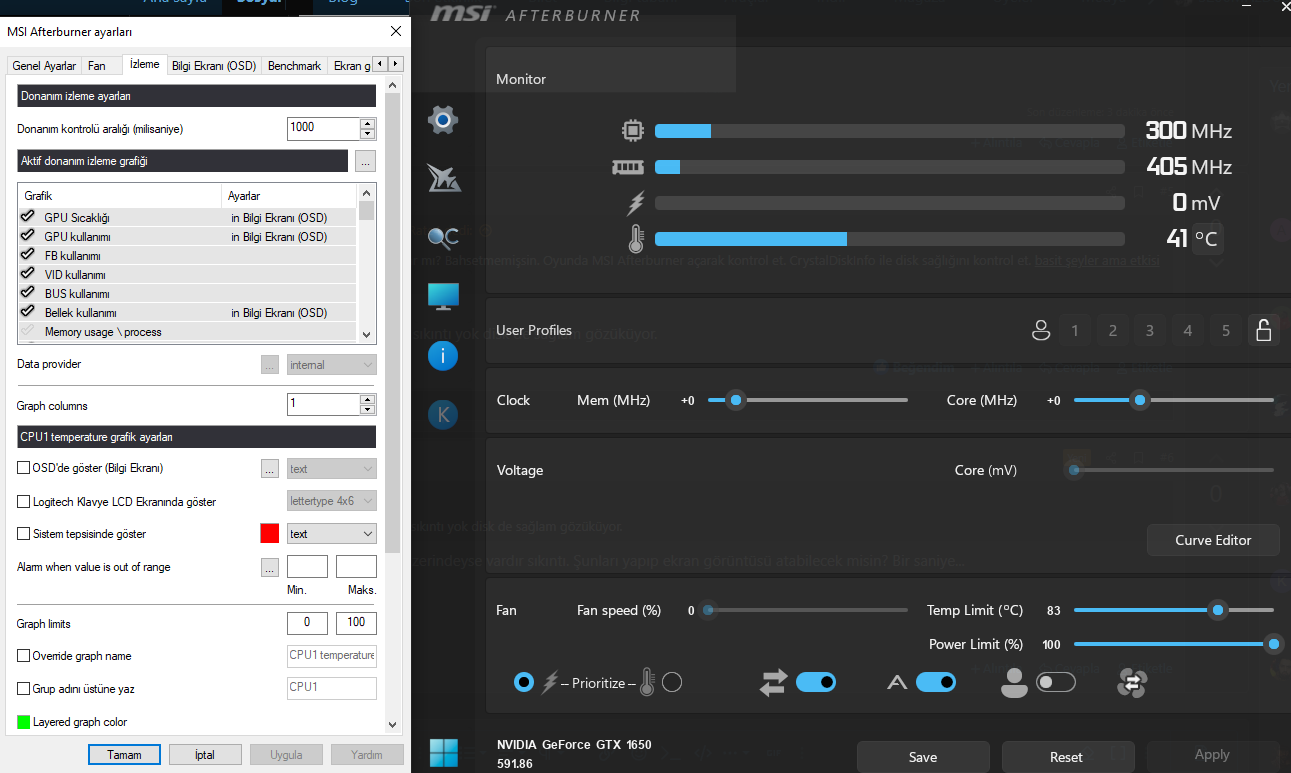This screenshot has width=1291, height=773.
Task: Click the Core (MHz) clock slider handle
Action: pos(1139,400)
